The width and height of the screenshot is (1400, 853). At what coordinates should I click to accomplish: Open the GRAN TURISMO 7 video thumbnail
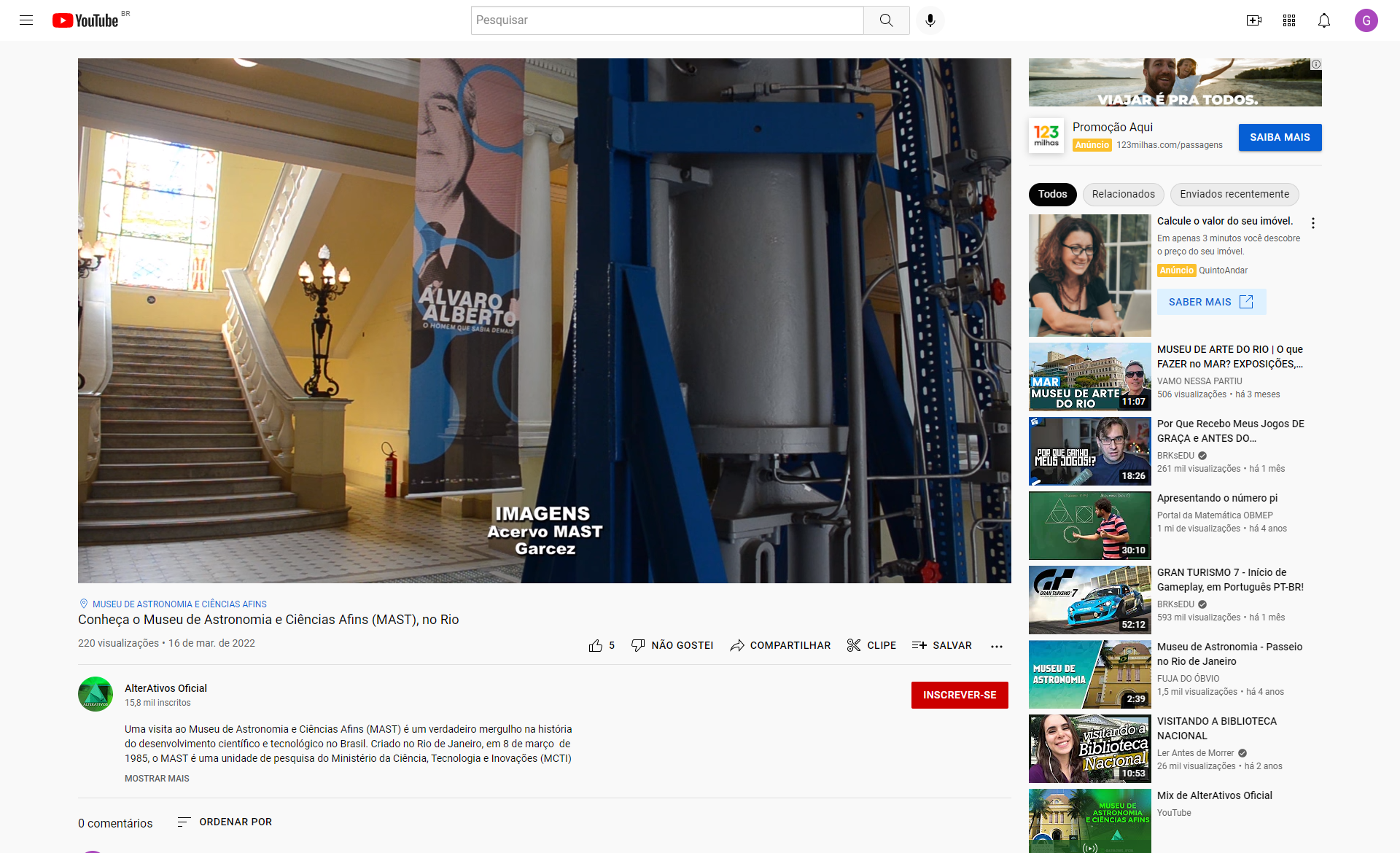[1089, 599]
